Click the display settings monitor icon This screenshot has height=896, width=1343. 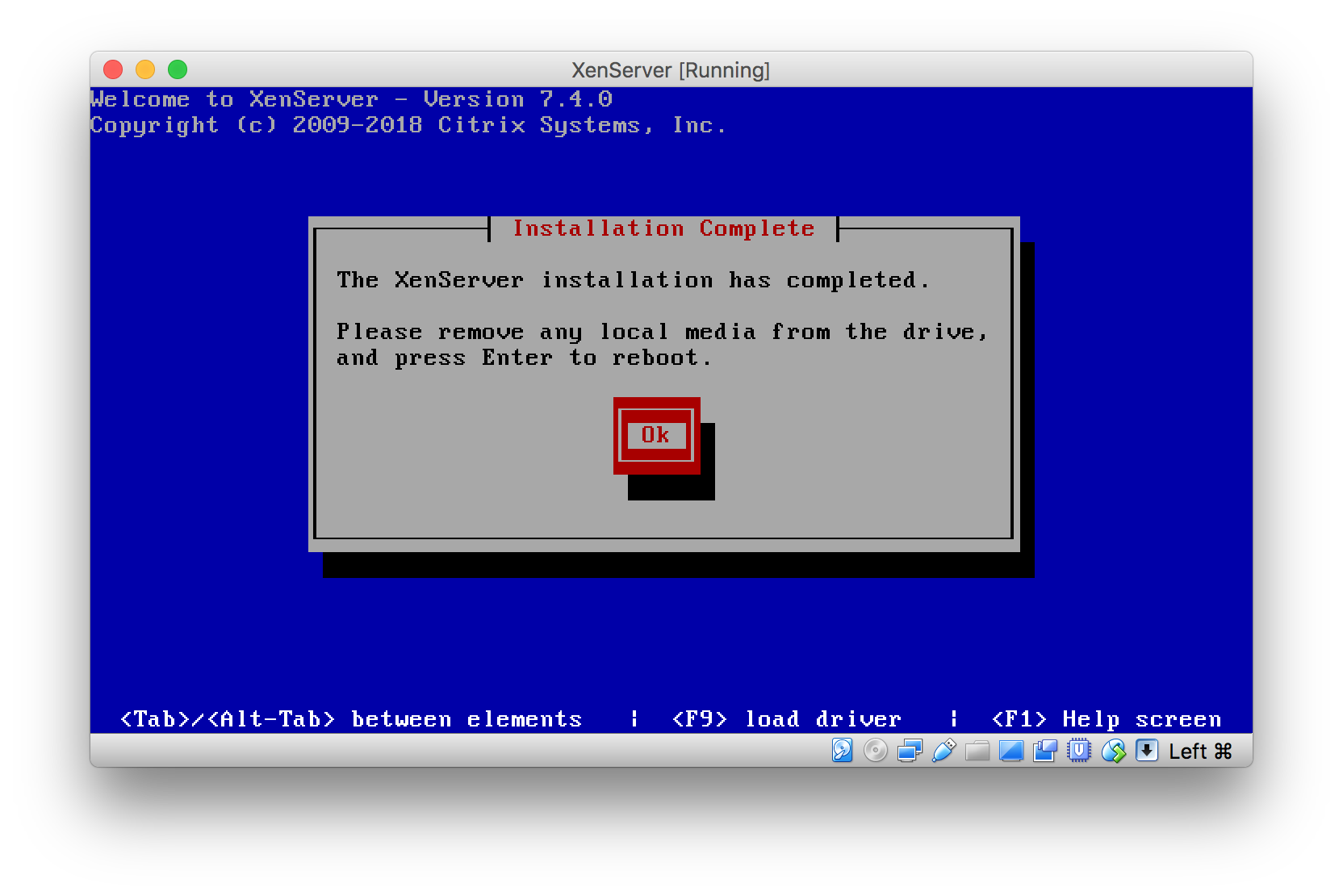[1011, 752]
